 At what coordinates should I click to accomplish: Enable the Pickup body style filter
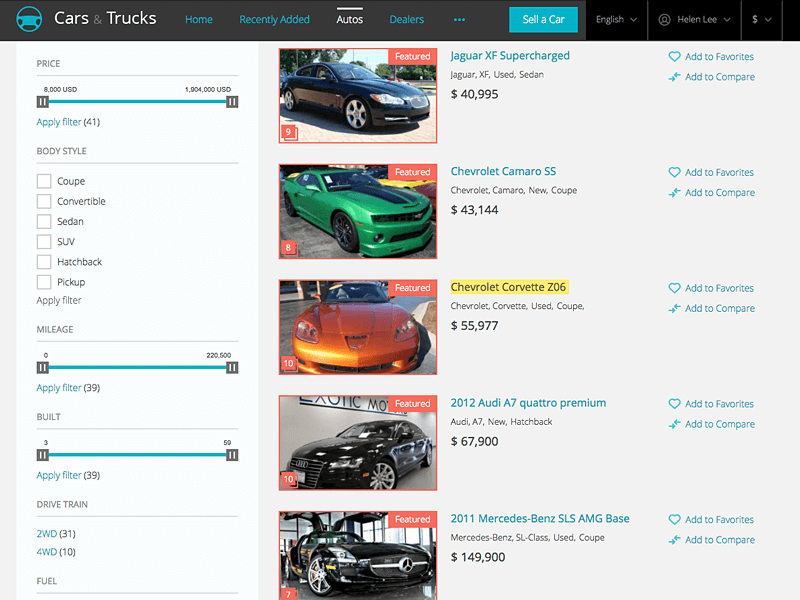tap(44, 282)
